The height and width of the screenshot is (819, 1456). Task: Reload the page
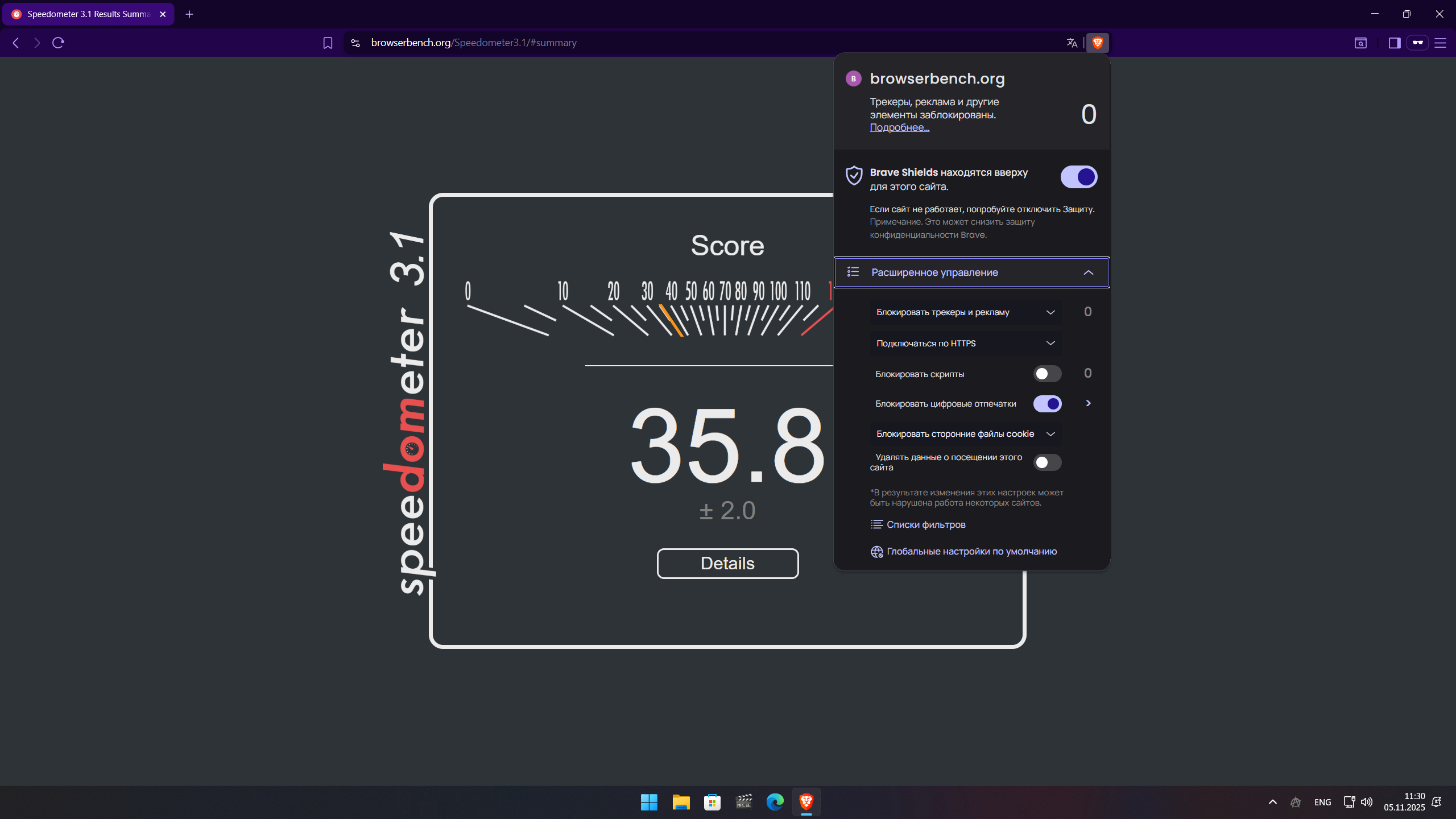tap(58, 43)
